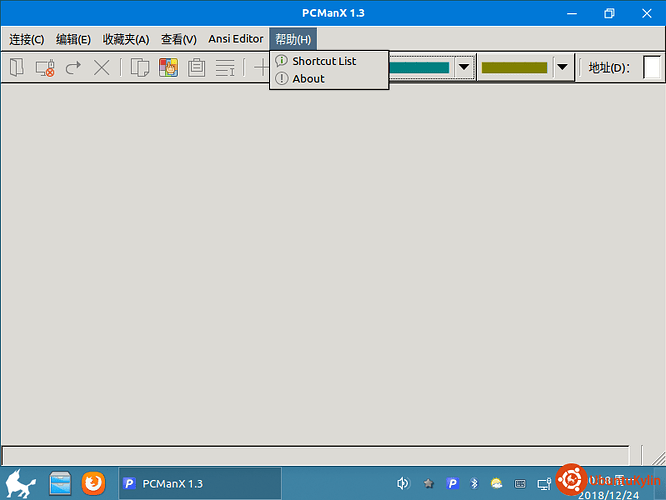Click the 2018/12/24 date on taskbar
Viewport: 666px width, 500px height.
click(x=608, y=494)
